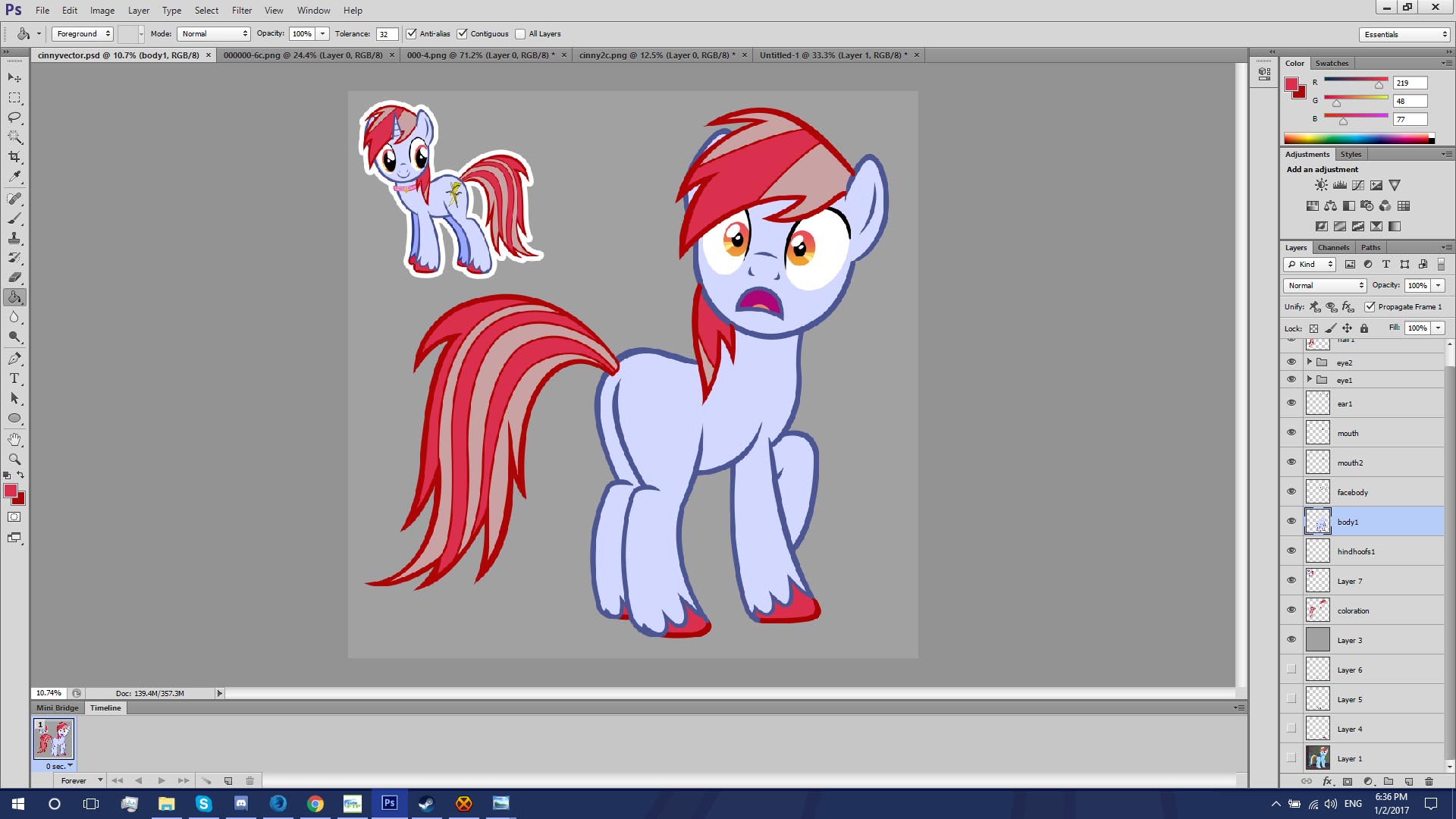The image size is (1456, 819).
Task: Uncheck the Anti-alias checkbox
Action: click(x=411, y=34)
